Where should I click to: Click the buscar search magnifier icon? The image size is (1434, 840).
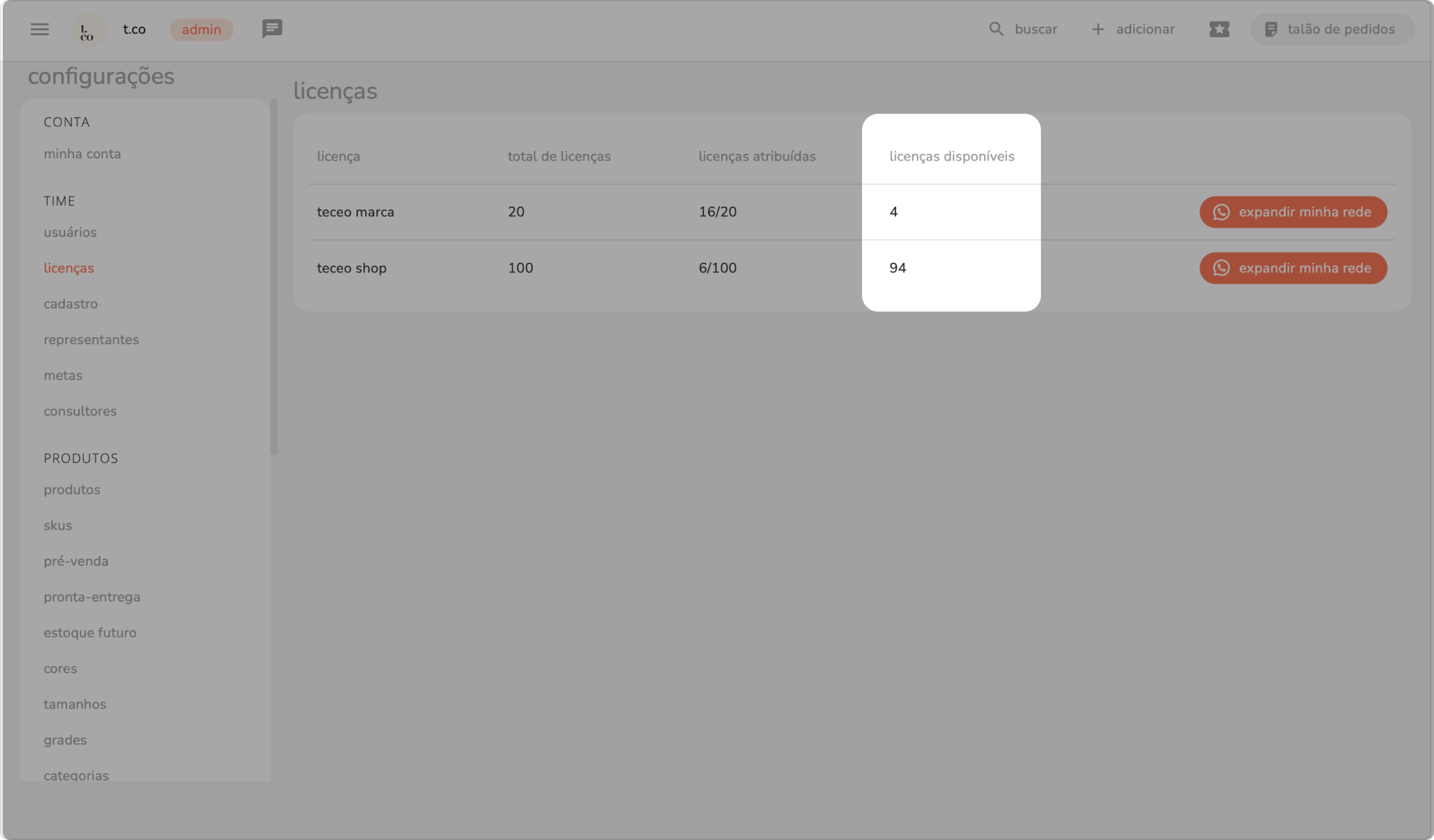[x=996, y=29]
